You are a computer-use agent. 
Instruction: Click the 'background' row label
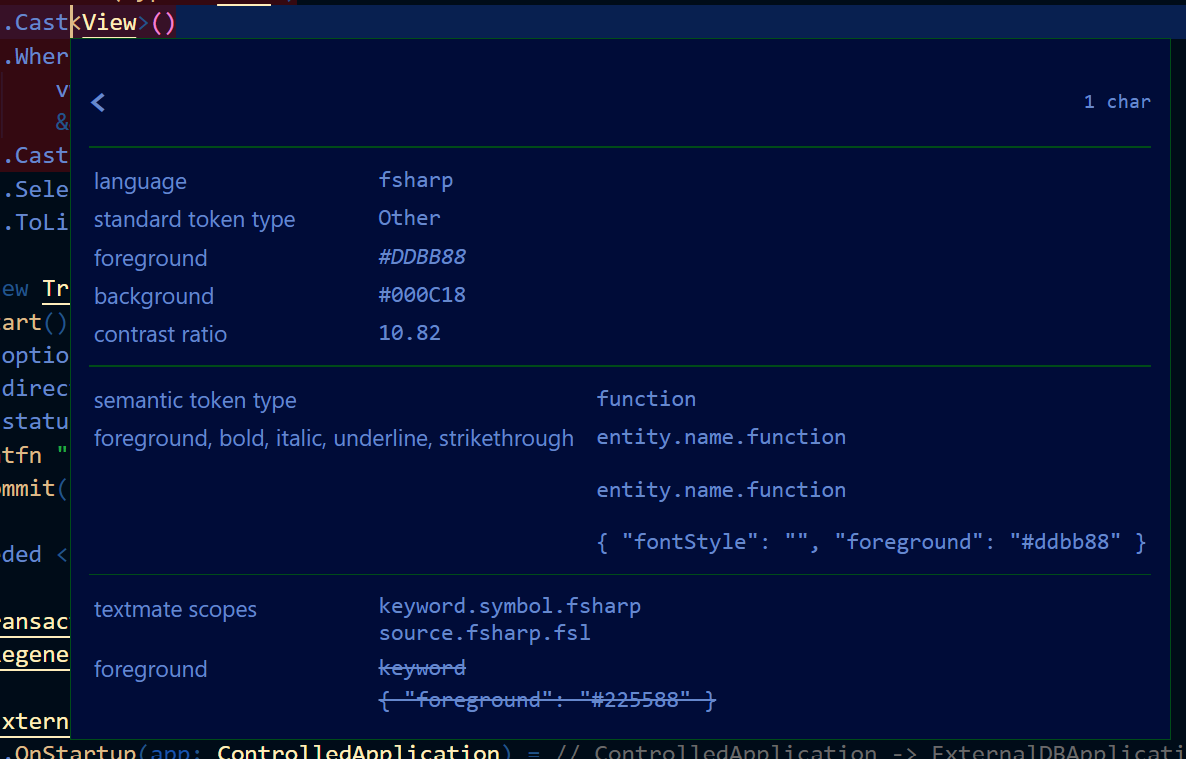[154, 296]
